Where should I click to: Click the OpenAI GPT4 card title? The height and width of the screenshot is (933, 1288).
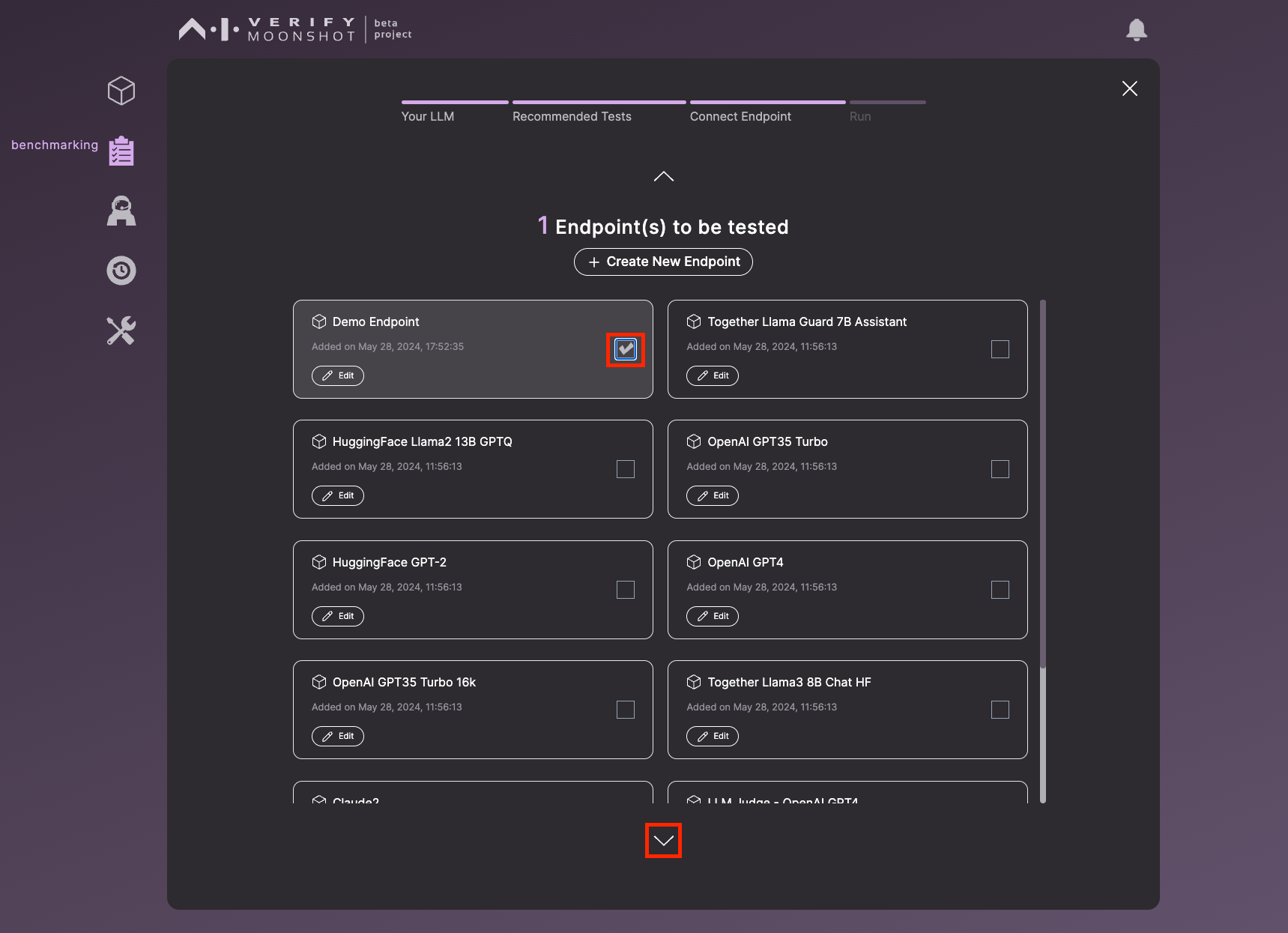tap(746, 562)
